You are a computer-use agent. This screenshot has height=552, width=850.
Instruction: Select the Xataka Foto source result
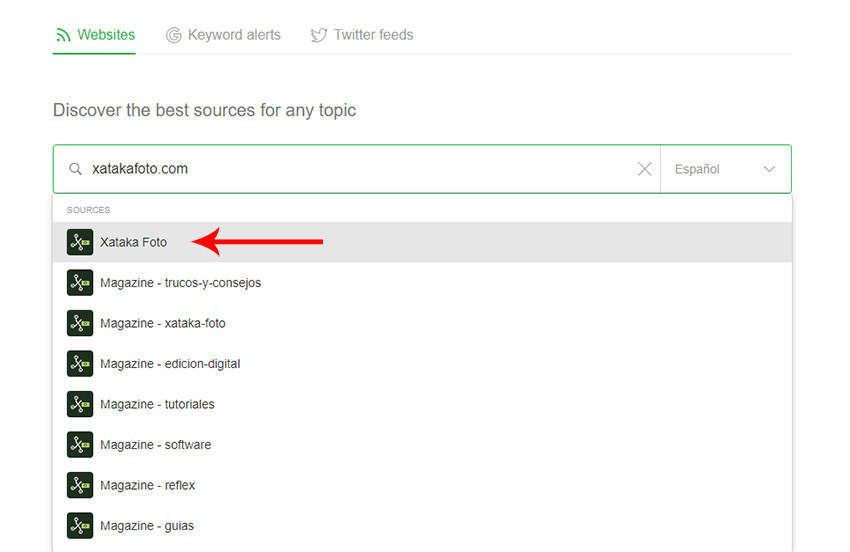134,242
